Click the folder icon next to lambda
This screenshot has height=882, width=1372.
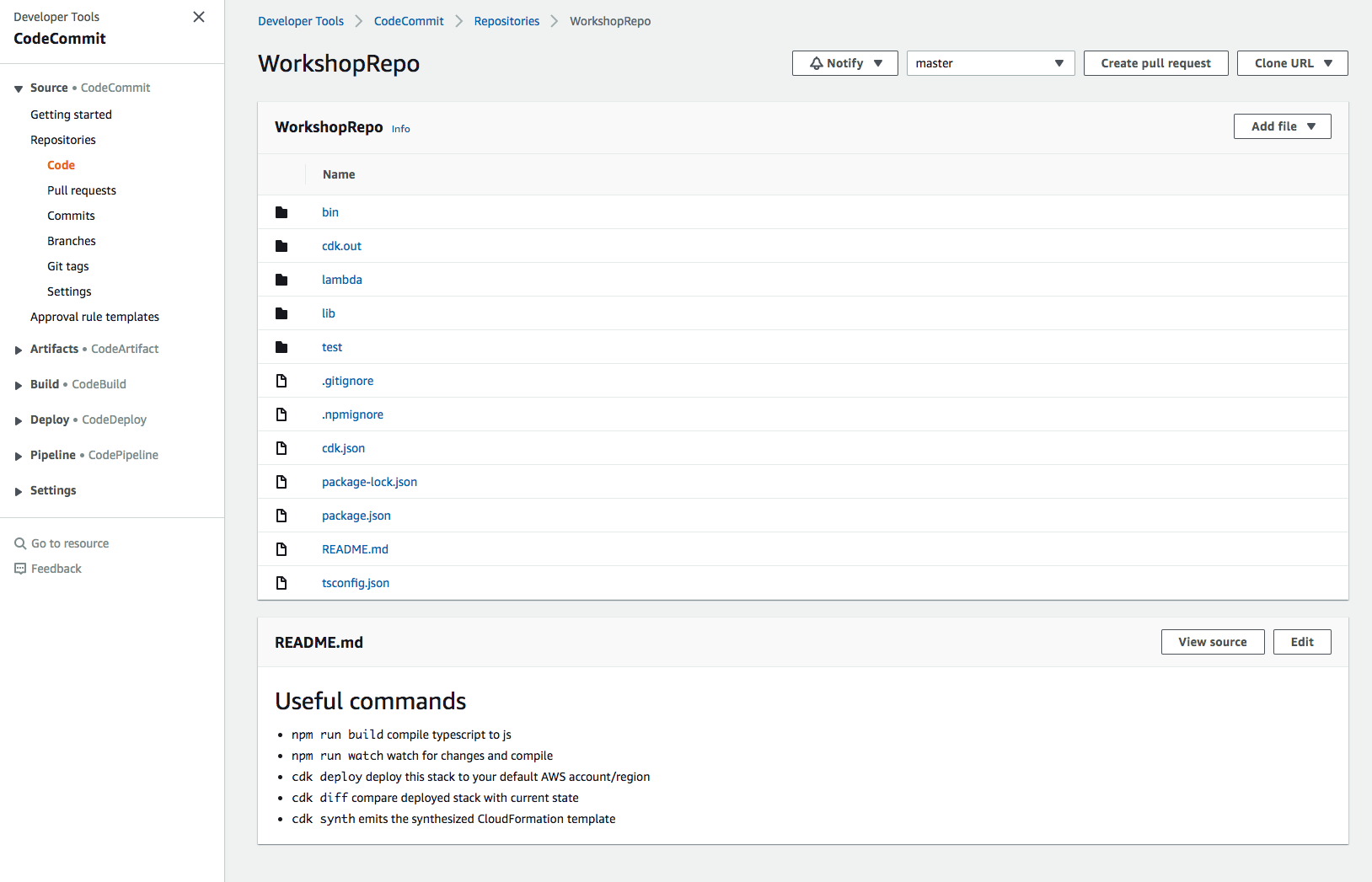[x=281, y=280]
